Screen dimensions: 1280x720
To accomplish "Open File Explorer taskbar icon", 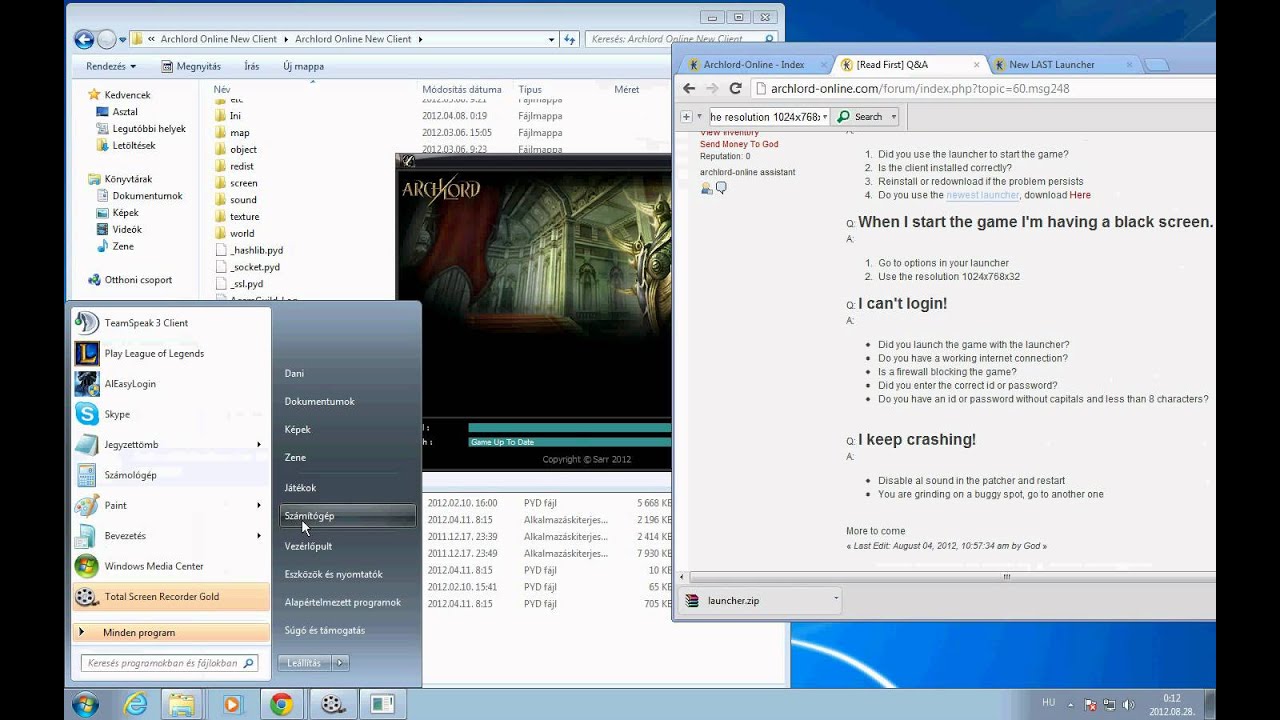I will (x=182, y=704).
